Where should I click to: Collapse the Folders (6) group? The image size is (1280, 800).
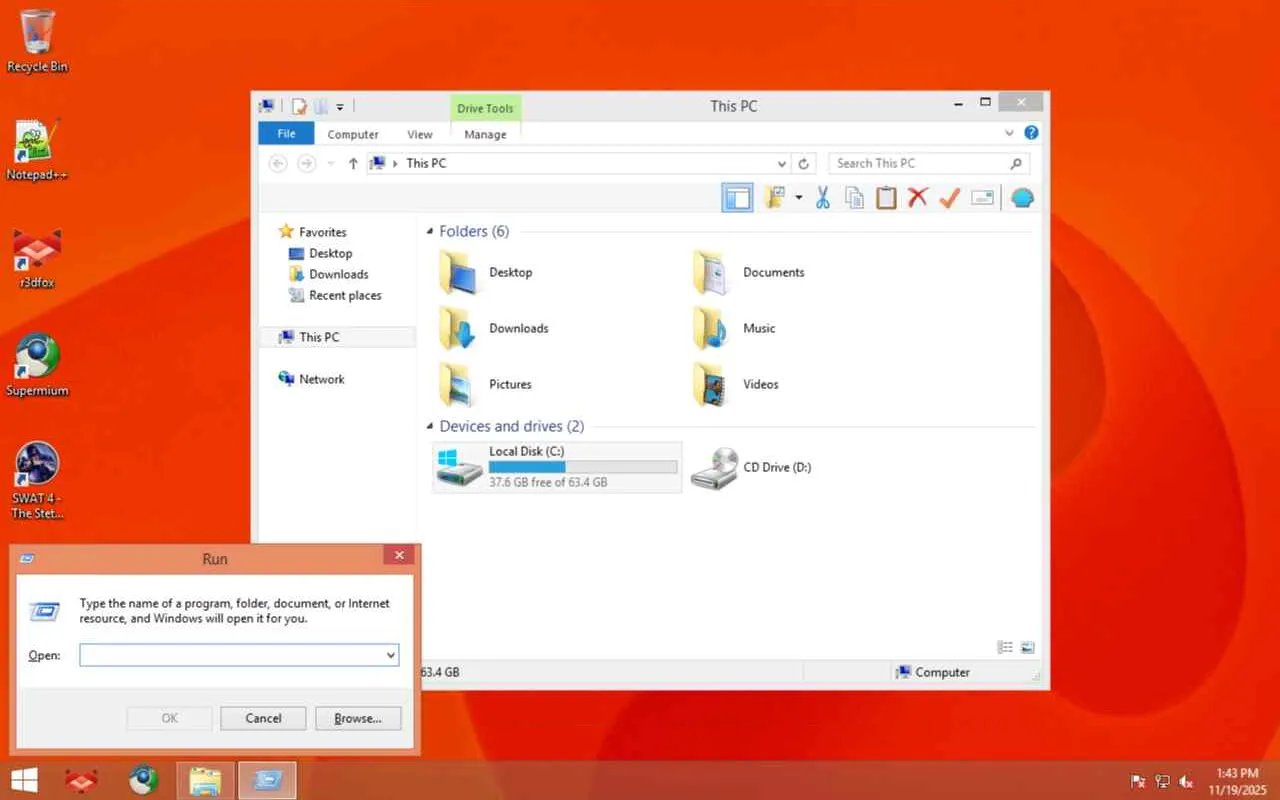pyautogui.click(x=430, y=232)
